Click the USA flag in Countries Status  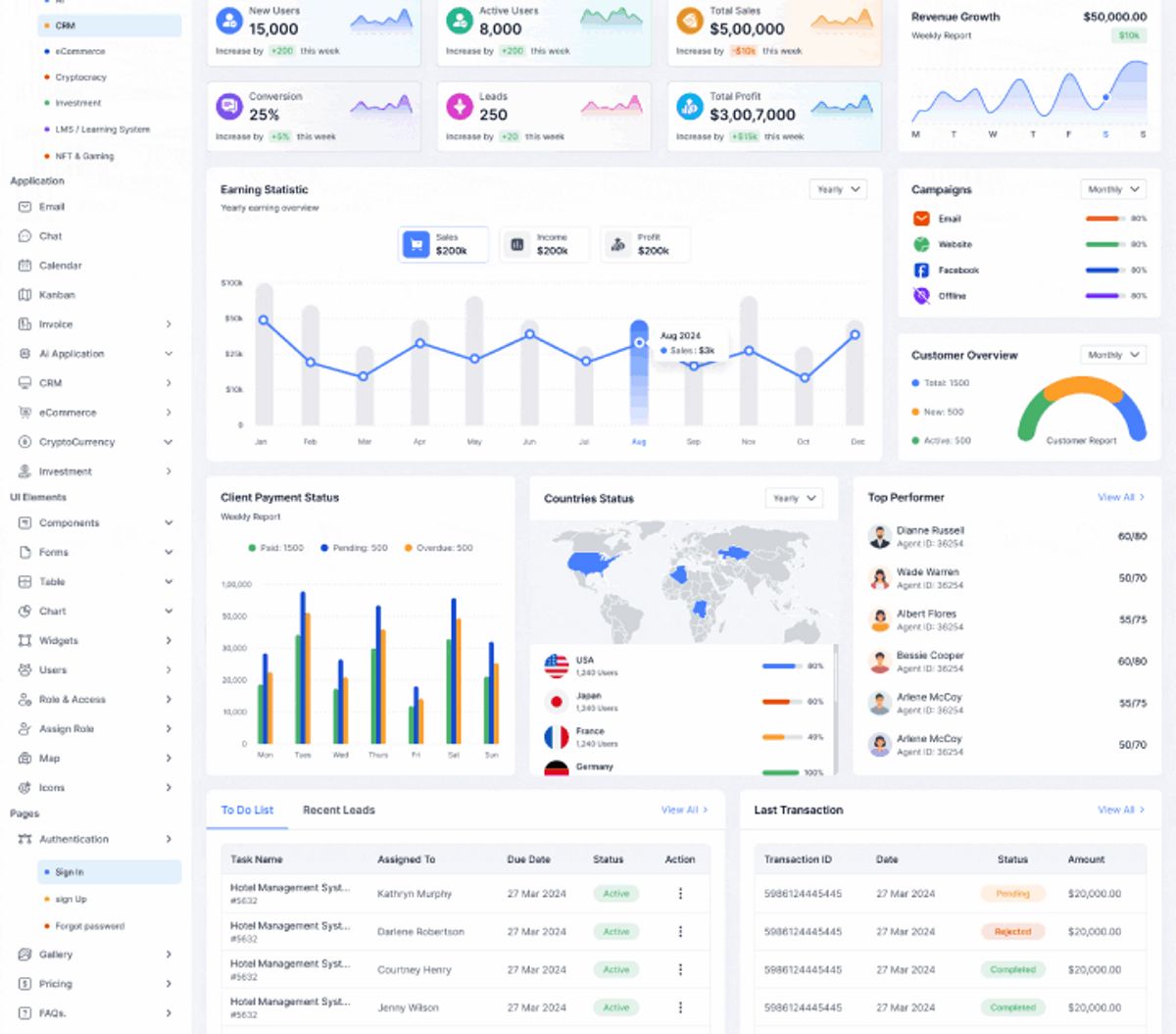click(557, 664)
